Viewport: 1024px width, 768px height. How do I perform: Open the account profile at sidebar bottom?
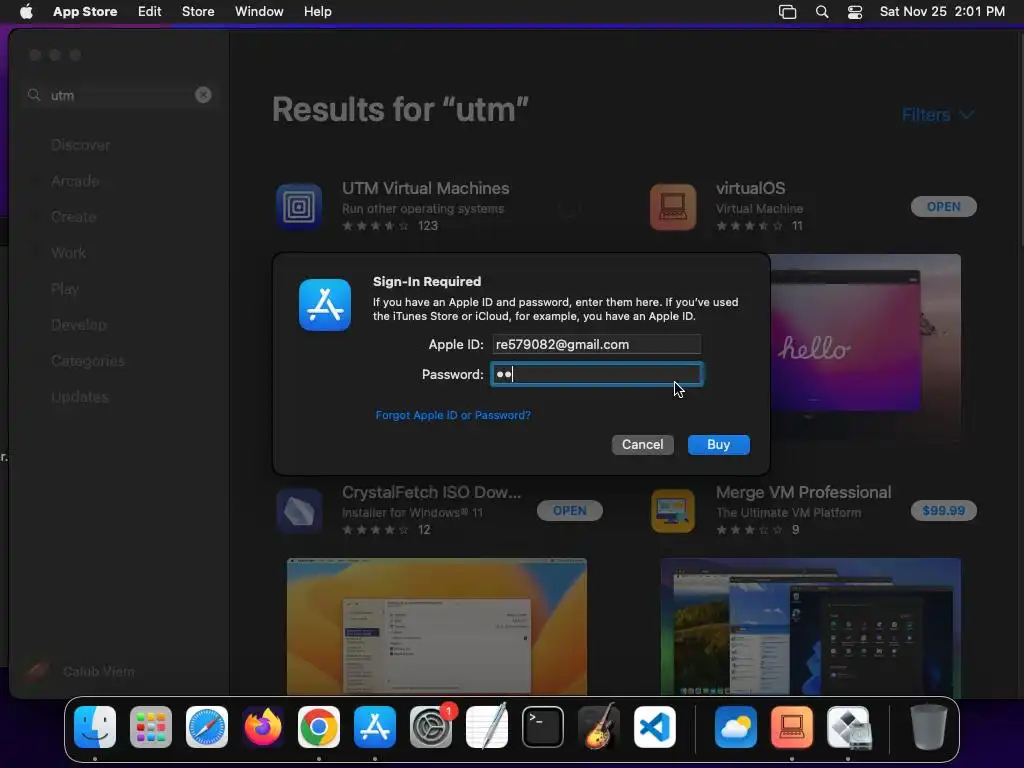point(80,671)
